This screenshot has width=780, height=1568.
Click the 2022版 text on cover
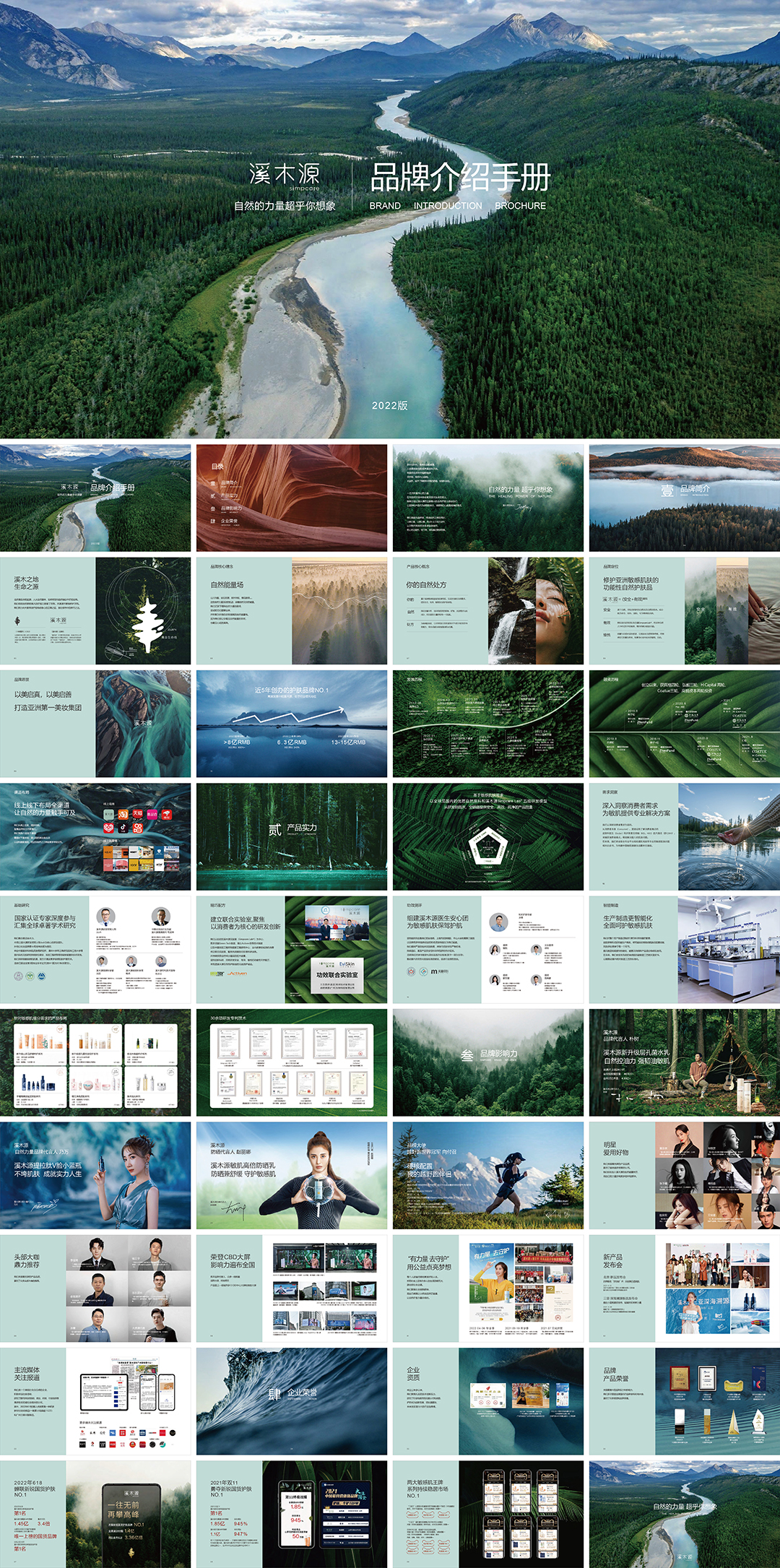click(389, 406)
